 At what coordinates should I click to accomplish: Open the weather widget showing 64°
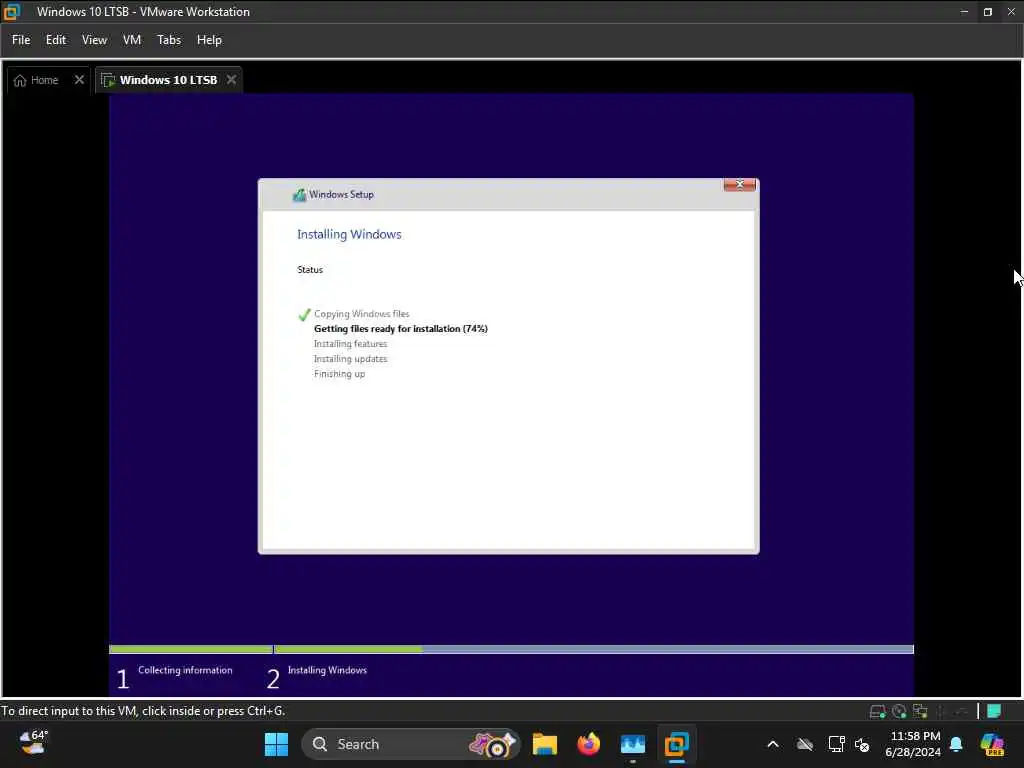33,743
